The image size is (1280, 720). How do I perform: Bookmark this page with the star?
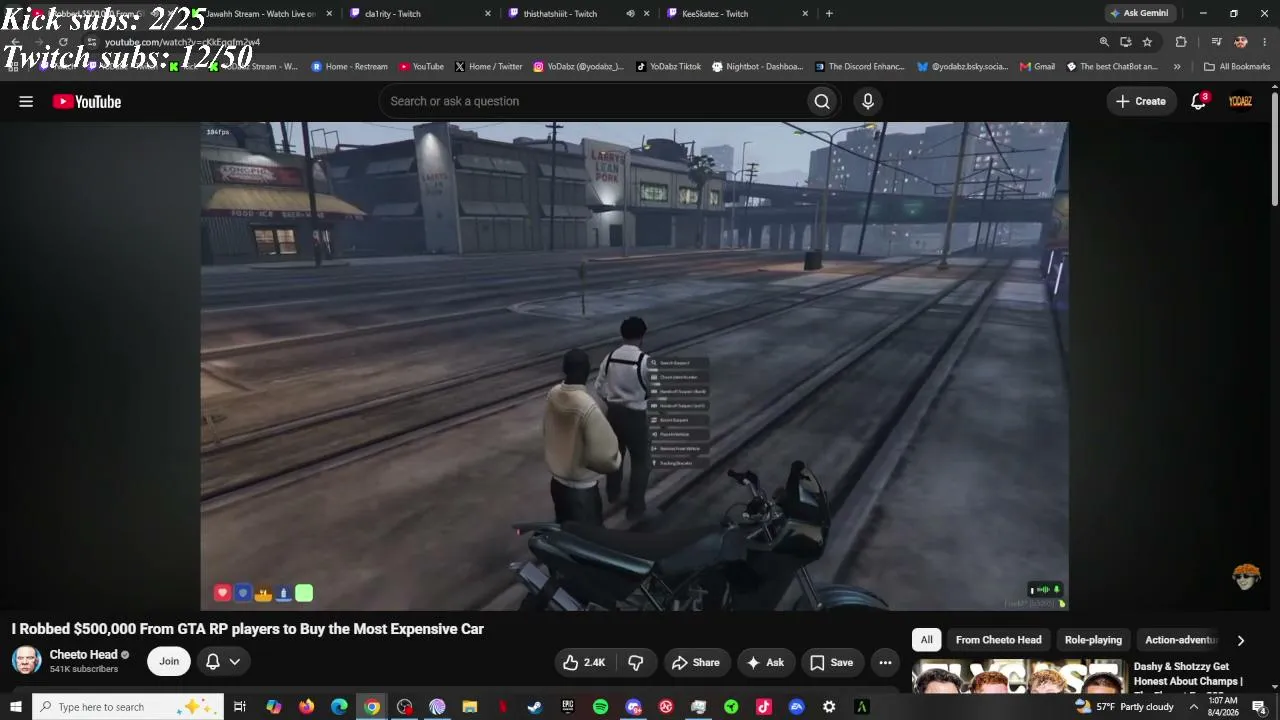(1147, 42)
